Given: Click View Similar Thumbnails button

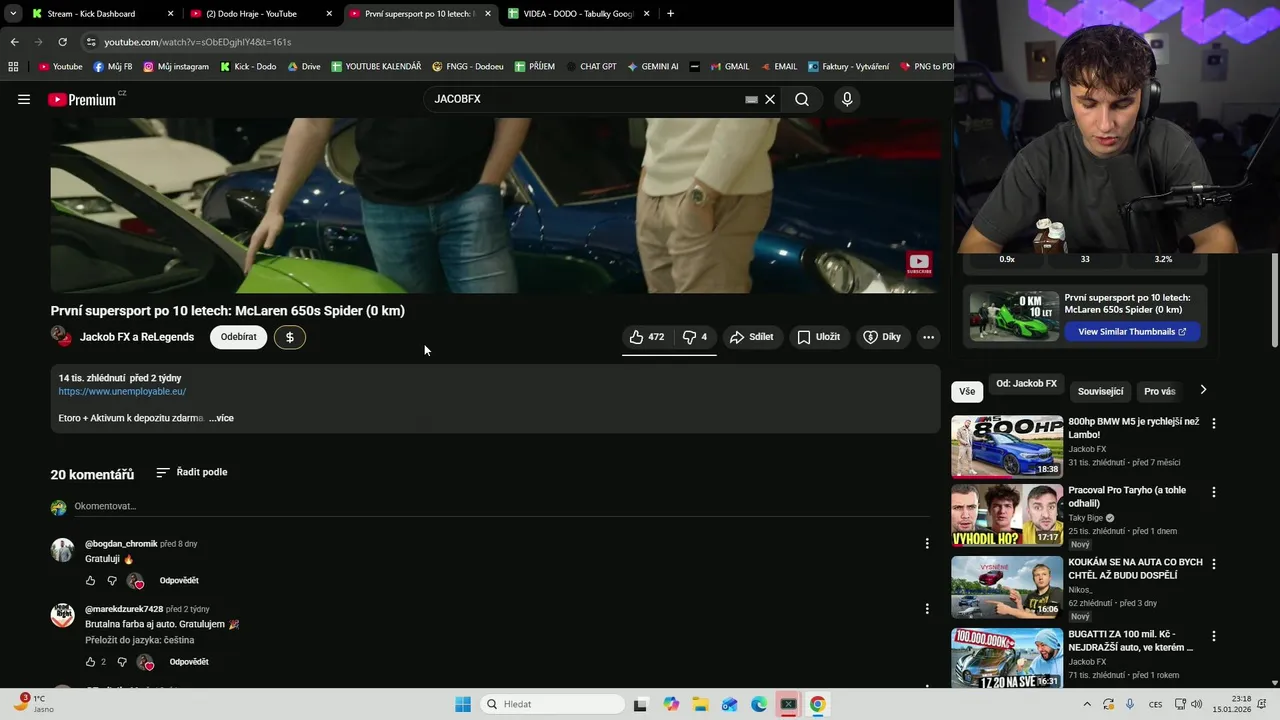Looking at the screenshot, I should click(1132, 332).
